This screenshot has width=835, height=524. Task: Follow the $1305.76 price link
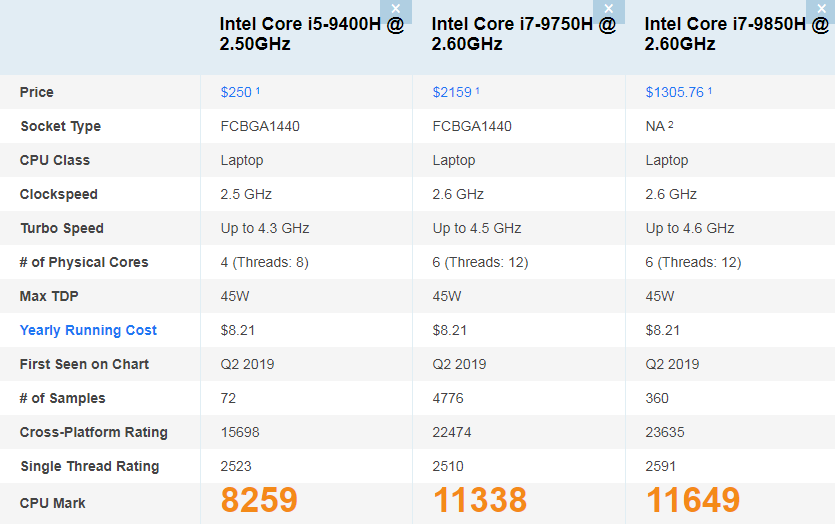pyautogui.click(x=675, y=92)
